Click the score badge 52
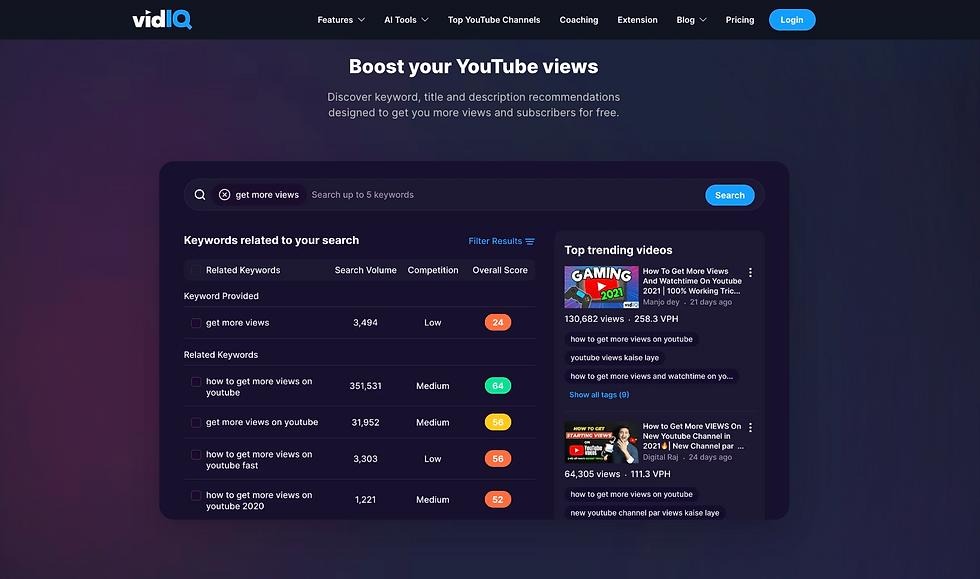Screen dimensions: 980x579 click(x=498, y=500)
